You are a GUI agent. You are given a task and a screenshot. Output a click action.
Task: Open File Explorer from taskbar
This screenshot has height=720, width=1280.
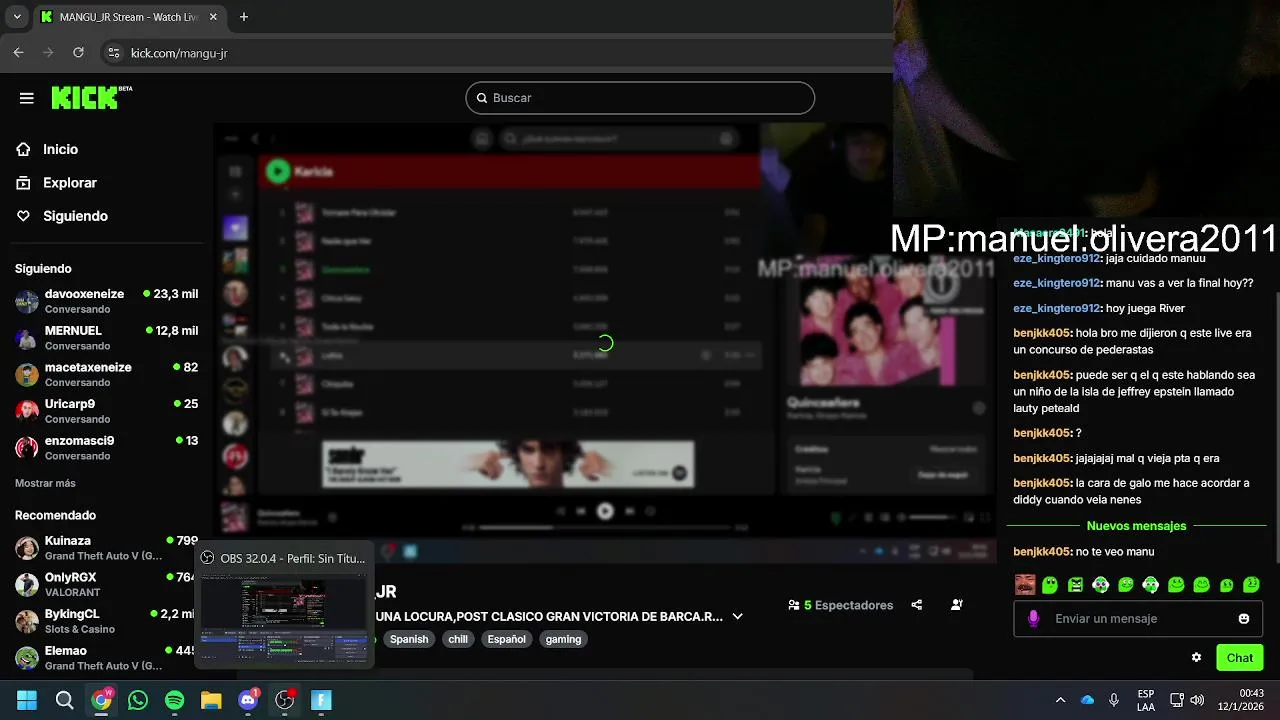[211, 700]
